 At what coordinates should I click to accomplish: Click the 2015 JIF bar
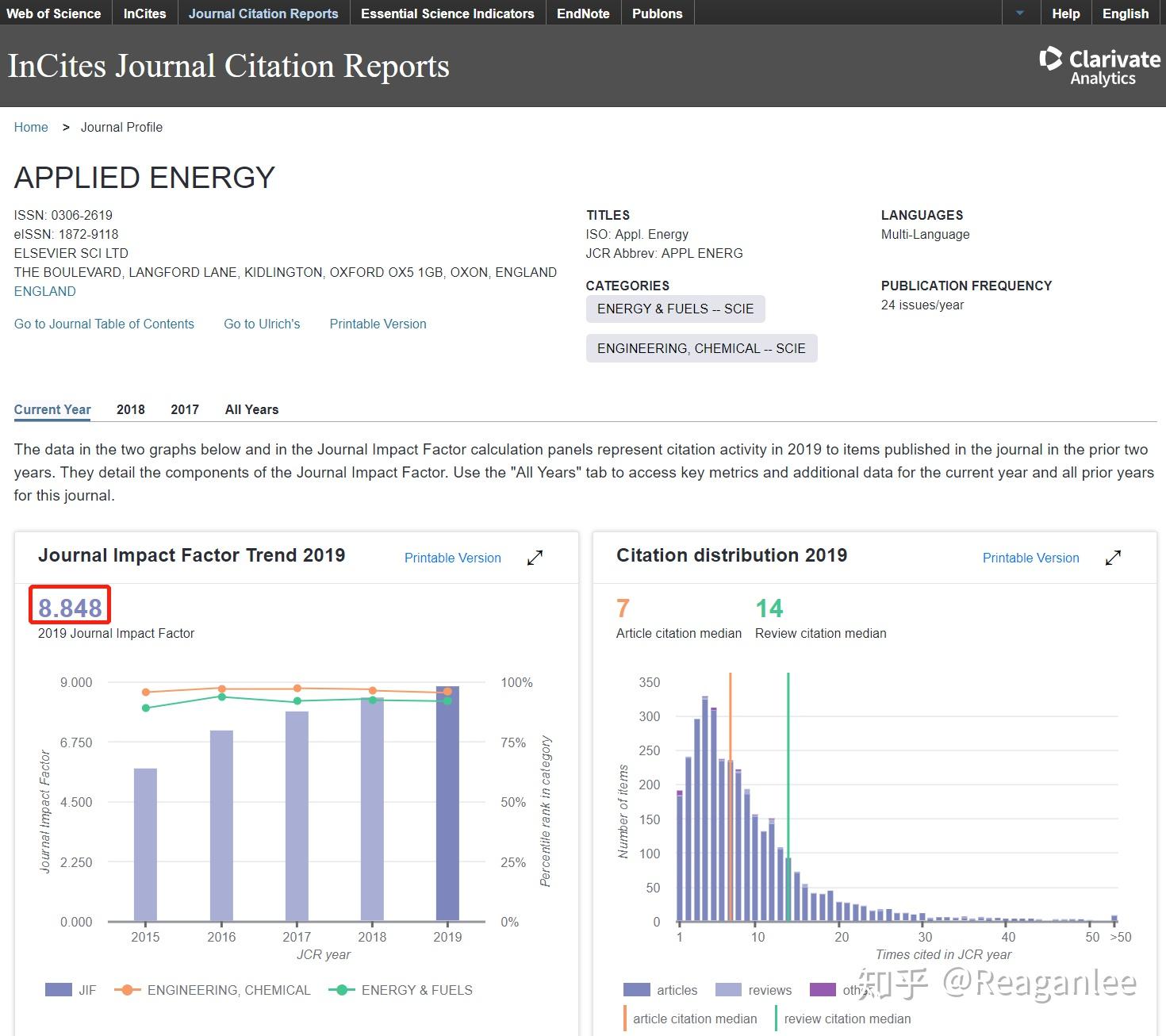(x=145, y=845)
